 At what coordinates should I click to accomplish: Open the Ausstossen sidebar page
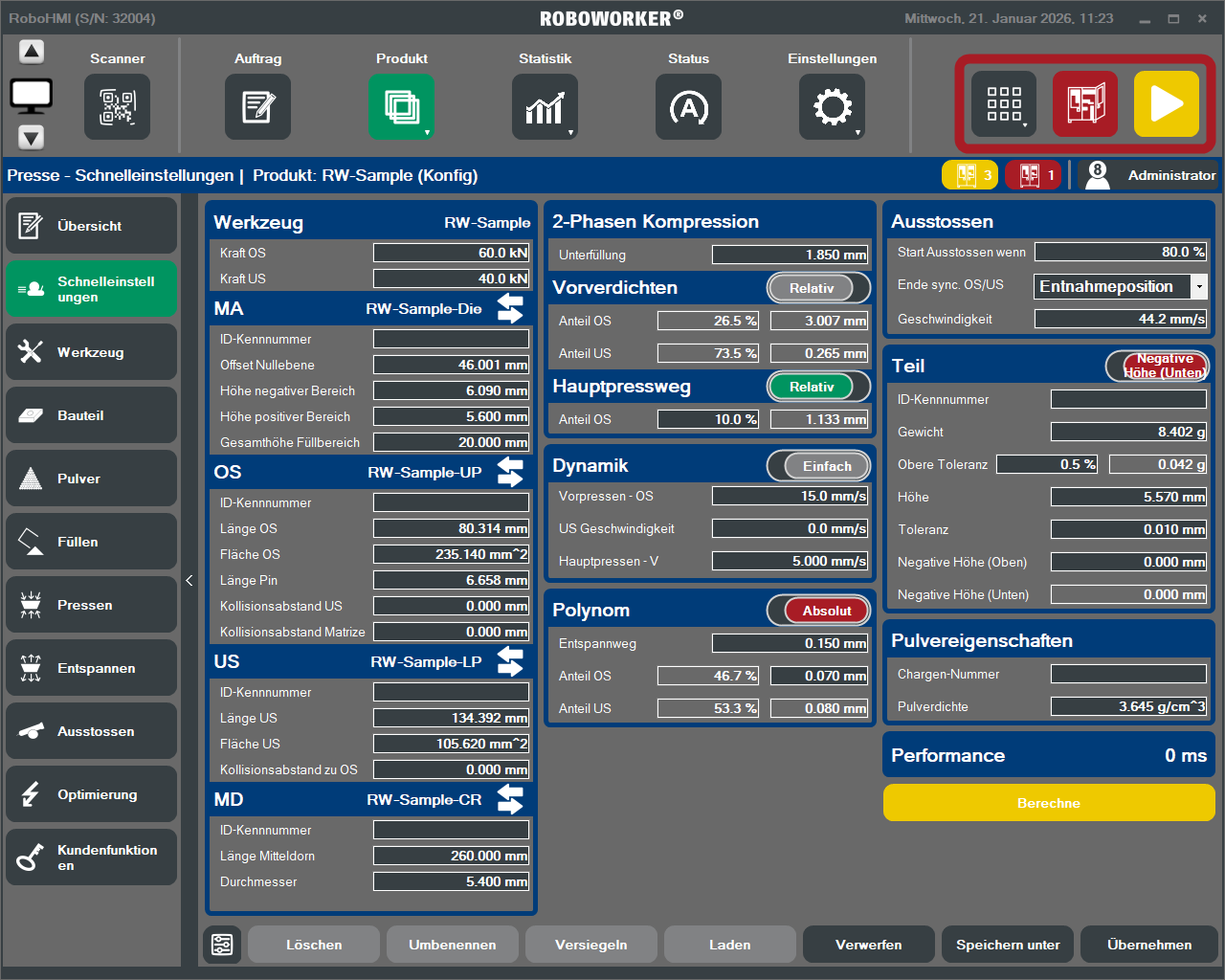click(91, 731)
